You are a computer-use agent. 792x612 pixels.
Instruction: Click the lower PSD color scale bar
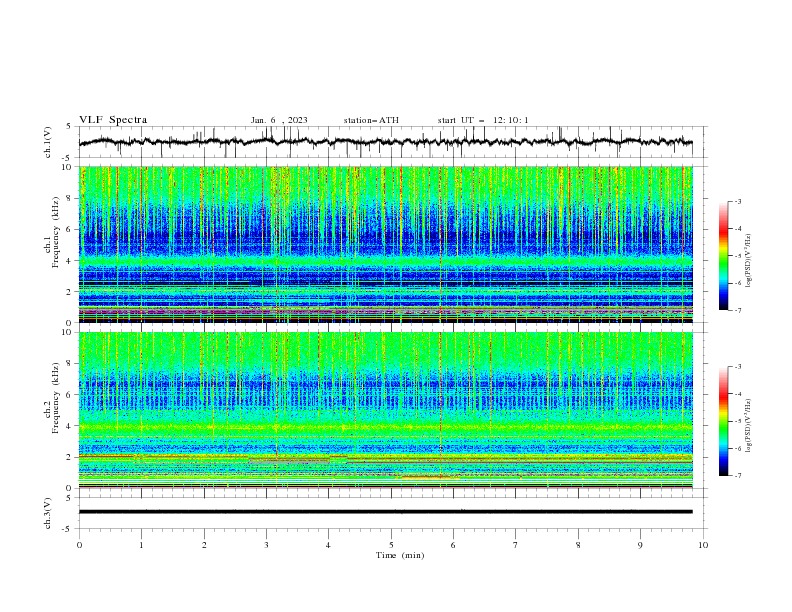point(723,421)
